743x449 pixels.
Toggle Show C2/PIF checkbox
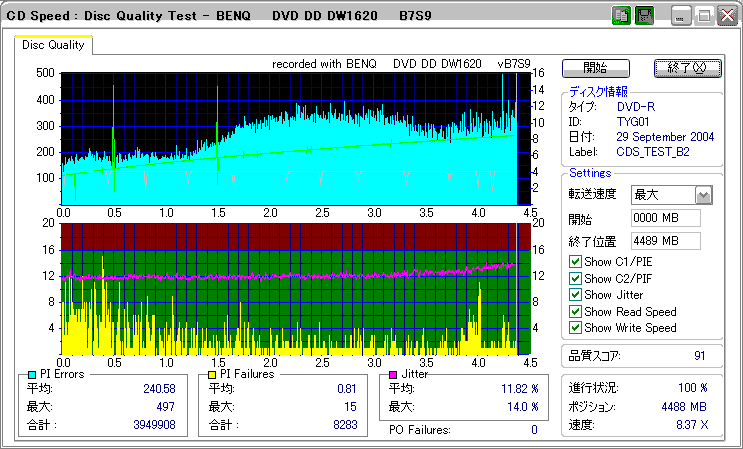tap(575, 278)
